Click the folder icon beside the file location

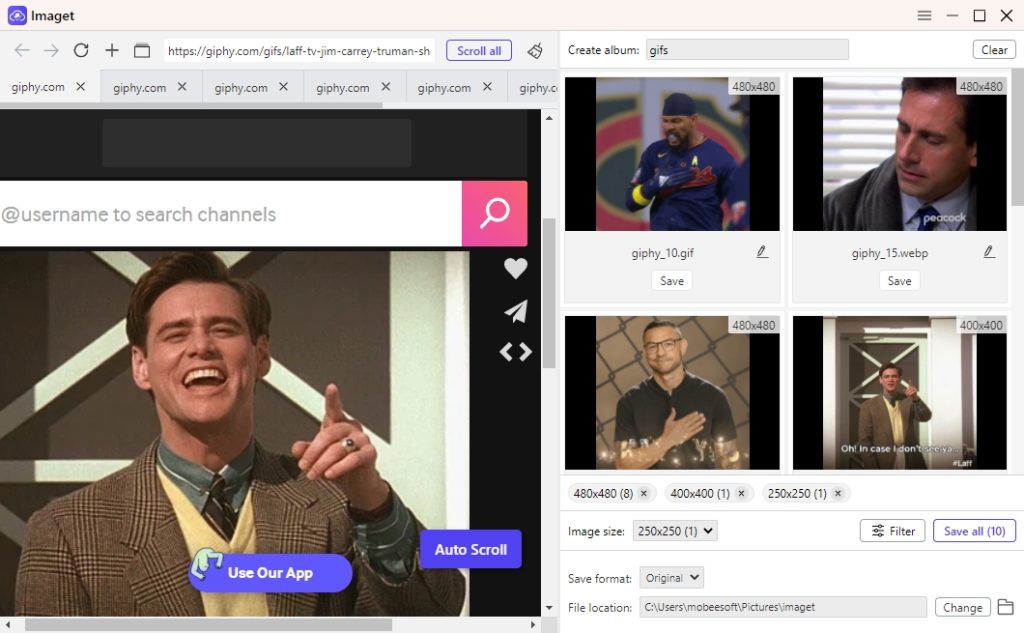[1005, 607]
